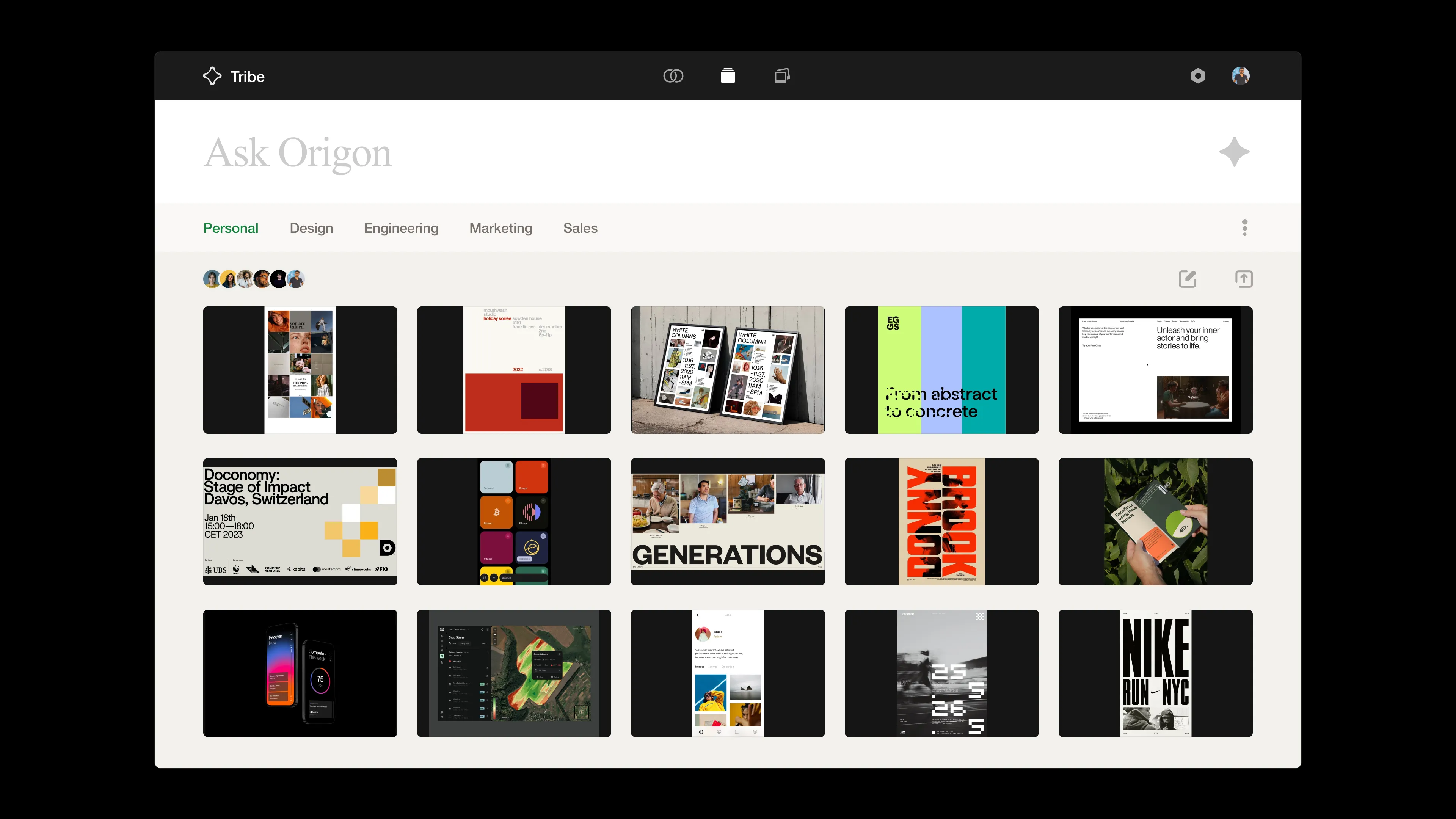This screenshot has height=819, width=1456.
Task: Open the Doconomy Davos event card
Action: point(300,521)
